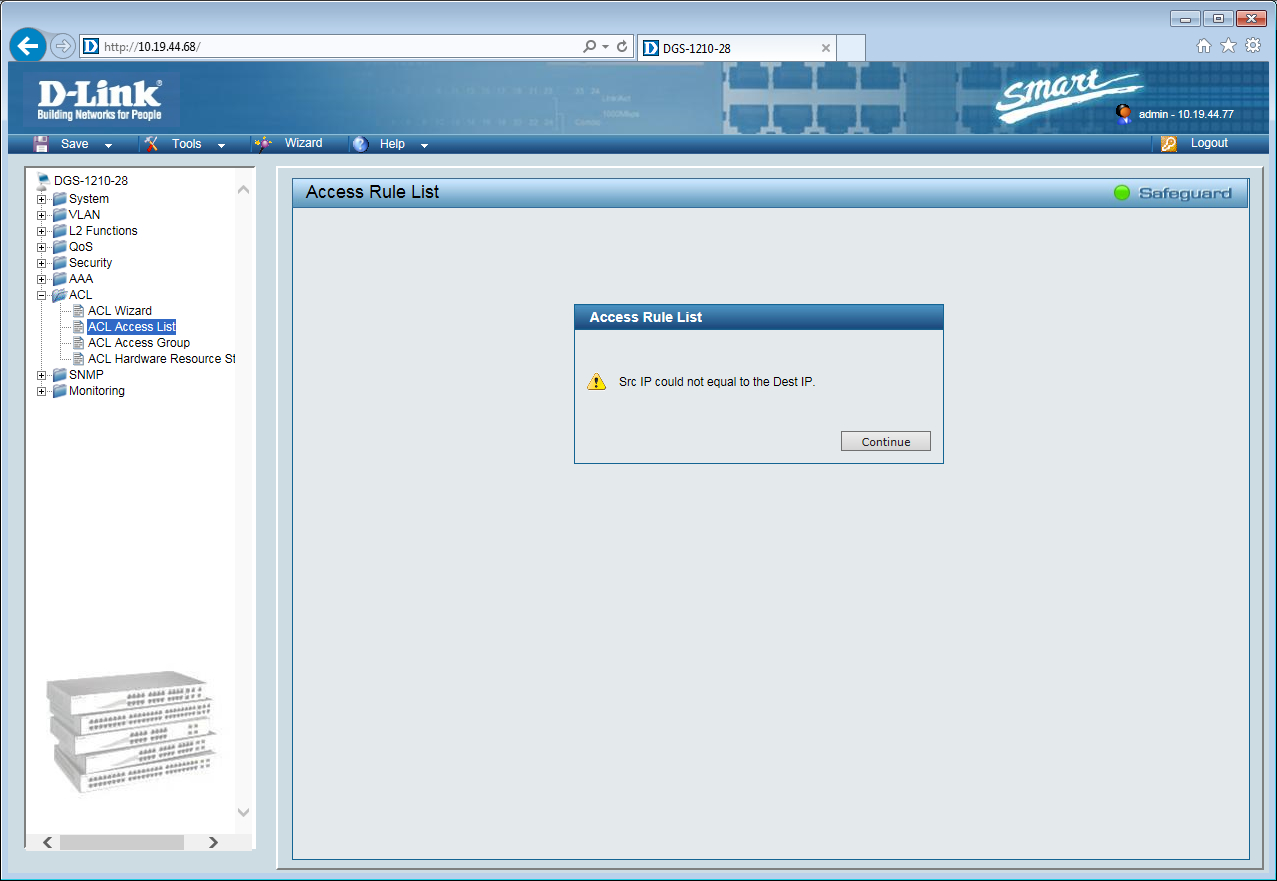The width and height of the screenshot is (1277, 881).
Task: Click the browser Forward button
Action: click(x=63, y=46)
